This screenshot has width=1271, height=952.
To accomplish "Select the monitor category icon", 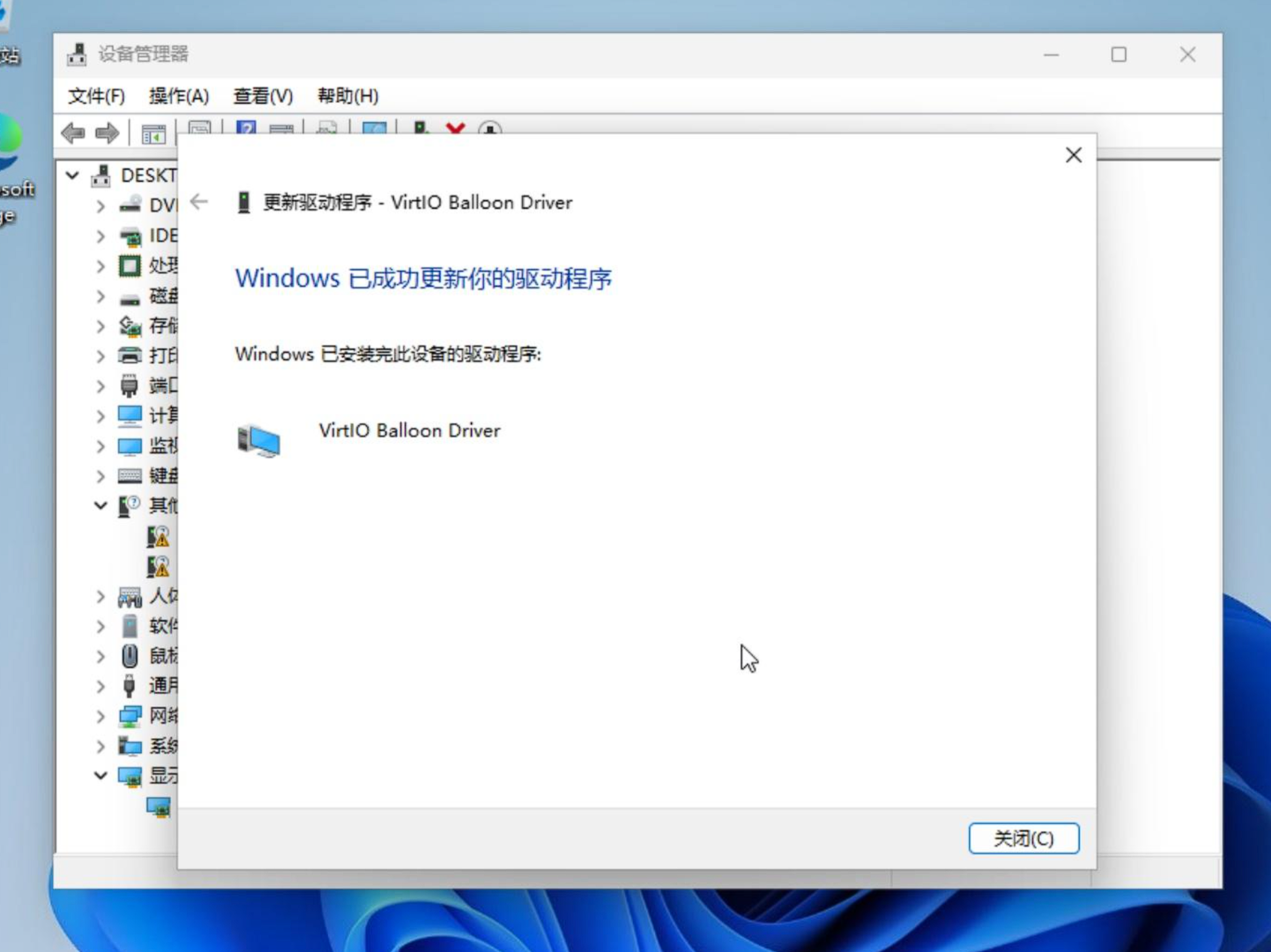I will [130, 446].
